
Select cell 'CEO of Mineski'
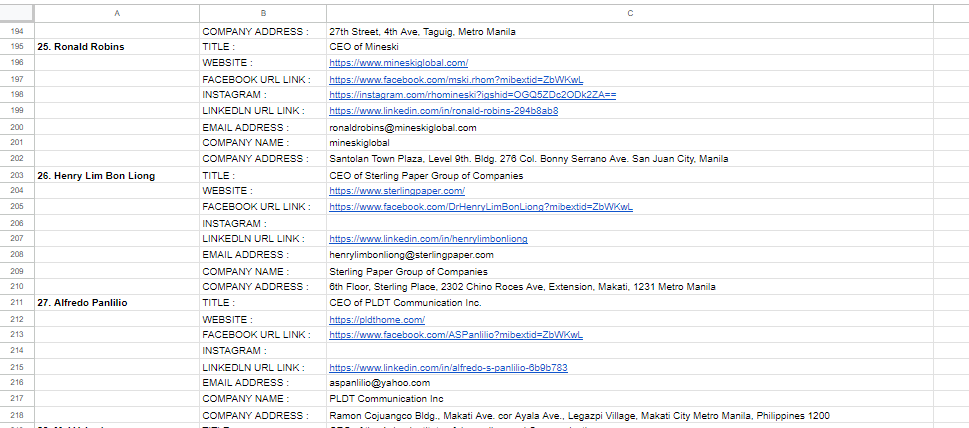click(x=630, y=46)
